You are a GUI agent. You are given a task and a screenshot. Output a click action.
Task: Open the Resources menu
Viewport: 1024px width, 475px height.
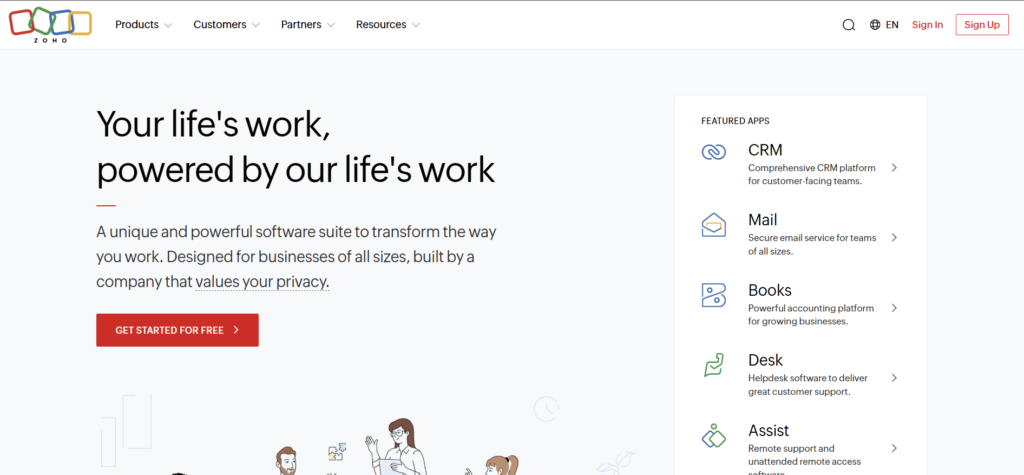coord(387,25)
